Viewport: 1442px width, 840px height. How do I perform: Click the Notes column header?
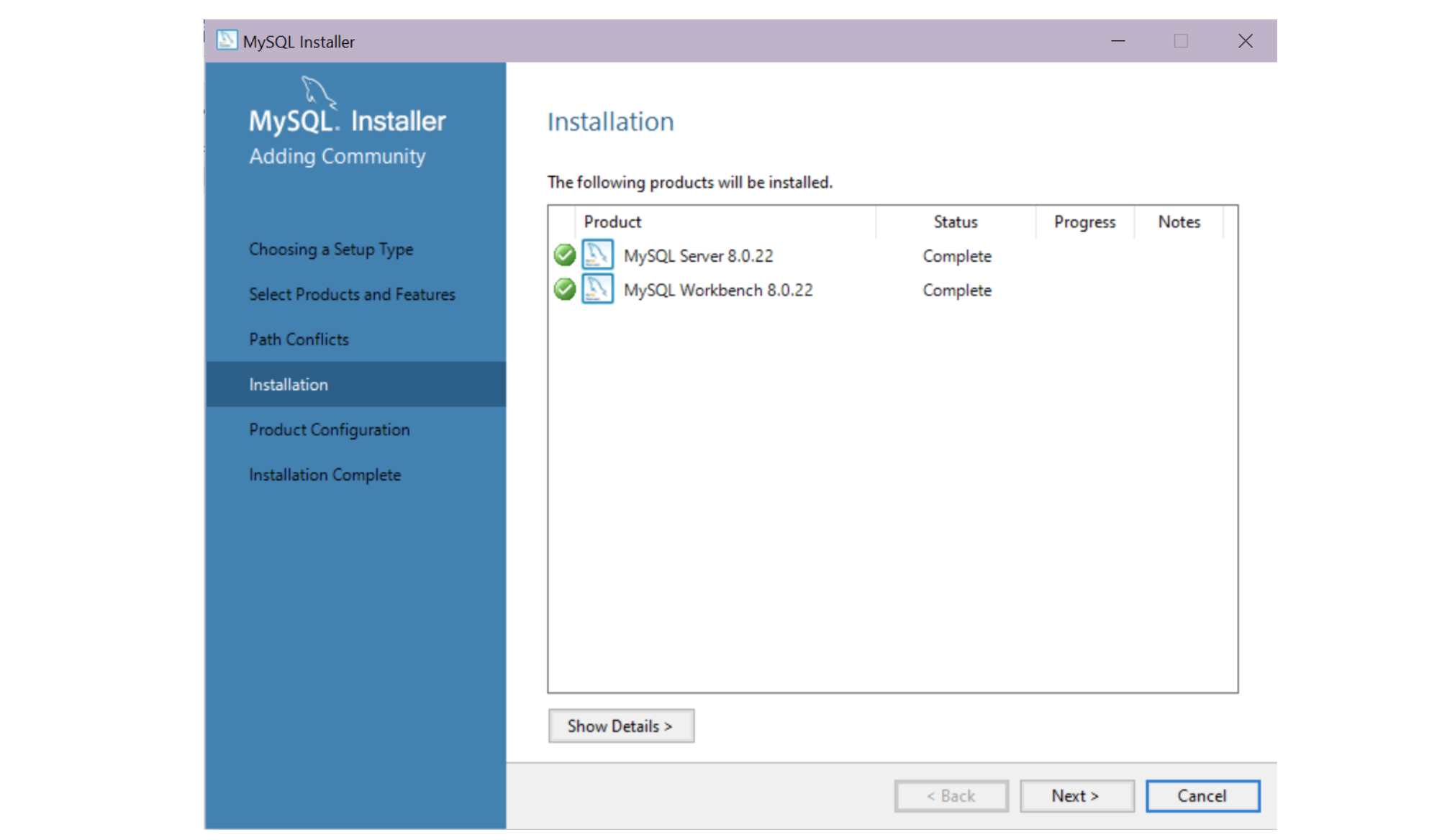tap(1179, 222)
